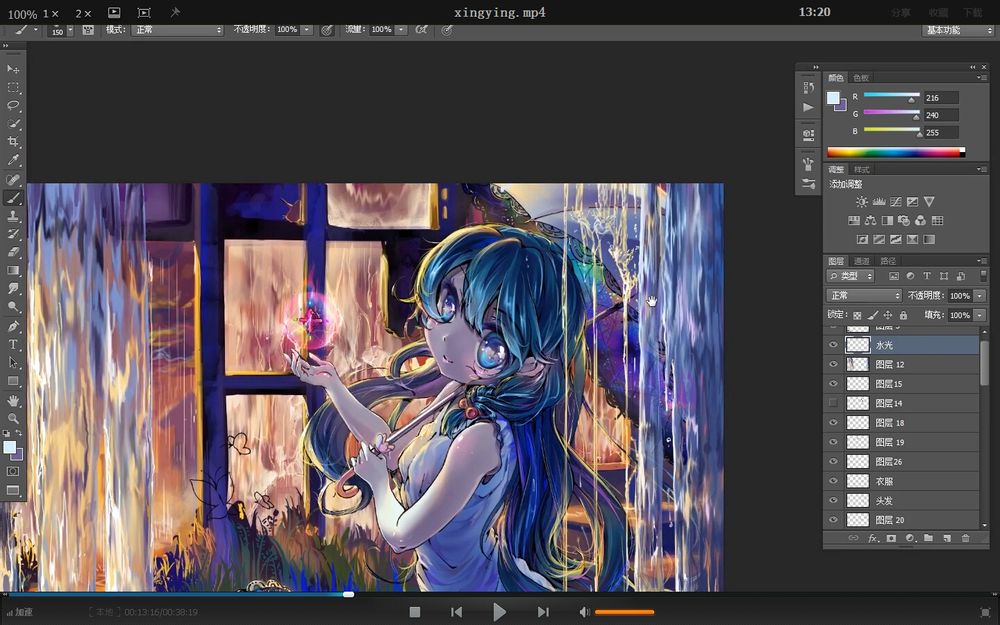
Task: Toggle lock all padlock icon
Action: pyautogui.click(x=903, y=315)
